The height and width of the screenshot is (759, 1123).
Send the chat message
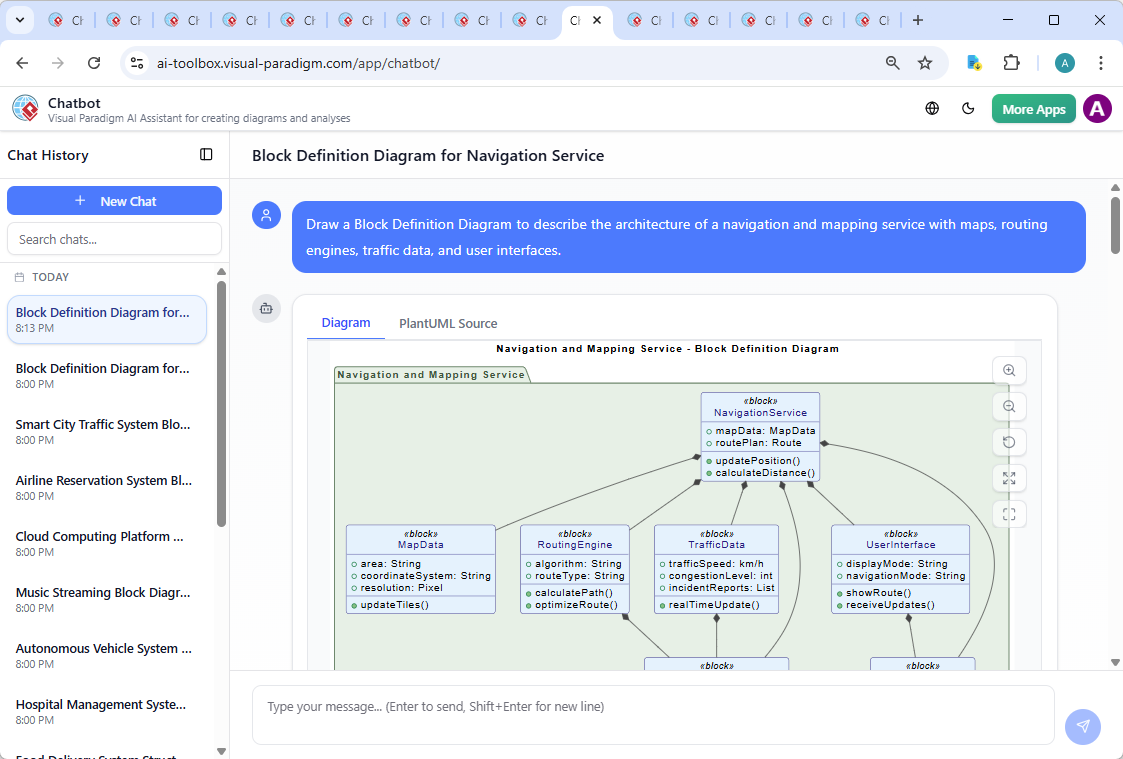click(1083, 727)
